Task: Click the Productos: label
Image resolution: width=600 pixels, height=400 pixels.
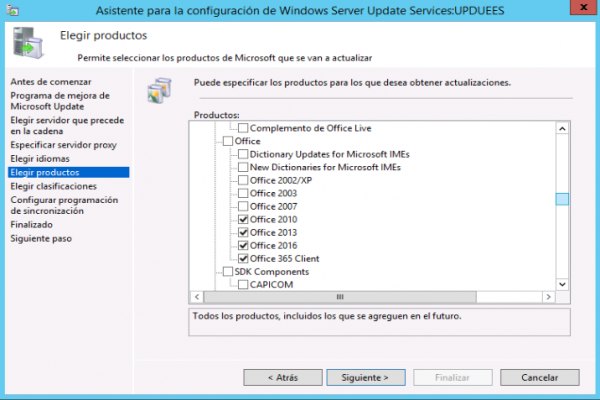Action: (217, 115)
